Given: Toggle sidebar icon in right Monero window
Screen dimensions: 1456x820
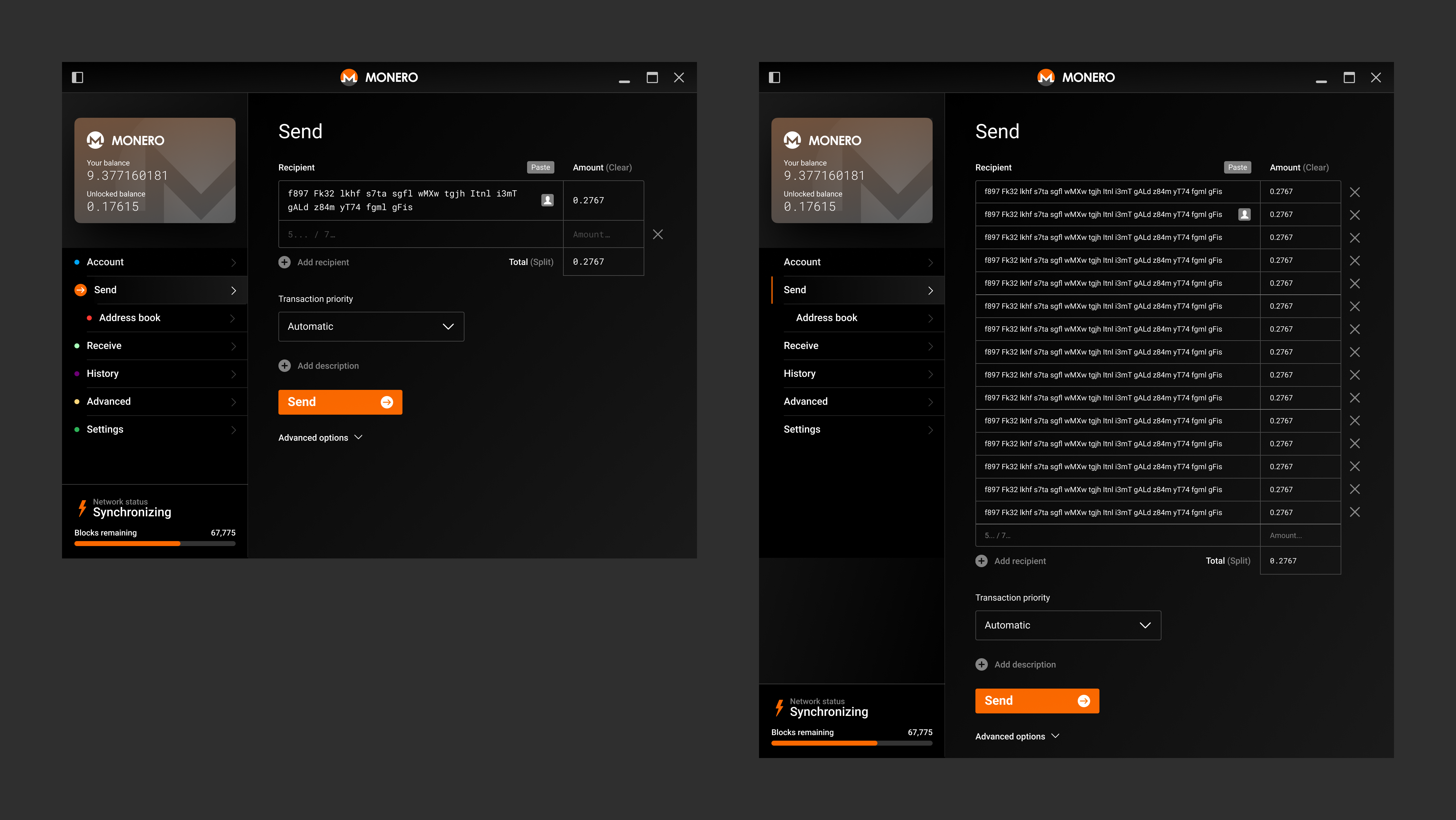Looking at the screenshot, I should point(774,77).
